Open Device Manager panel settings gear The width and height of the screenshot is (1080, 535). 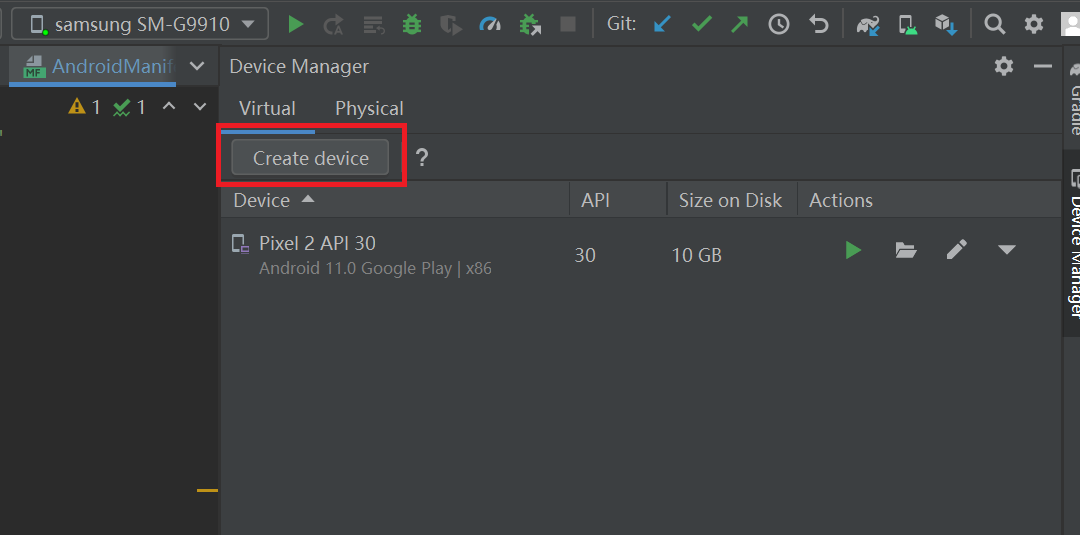pos(1004,66)
